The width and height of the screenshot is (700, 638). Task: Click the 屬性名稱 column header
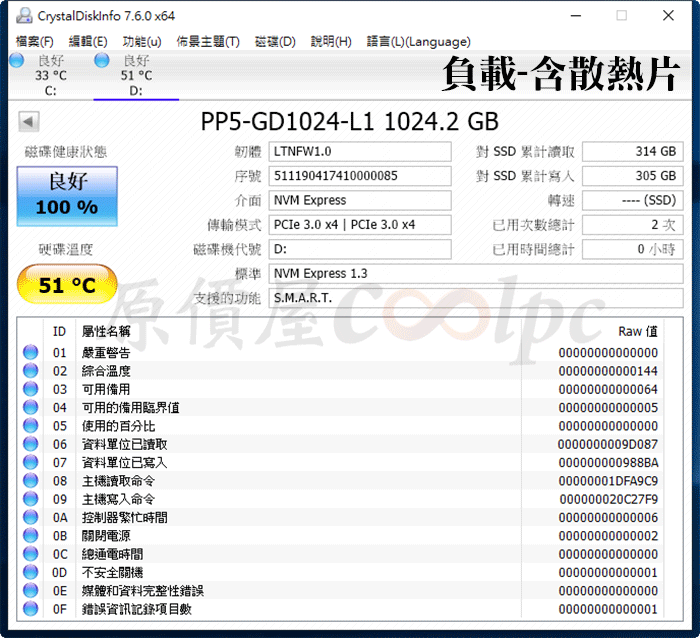106,331
